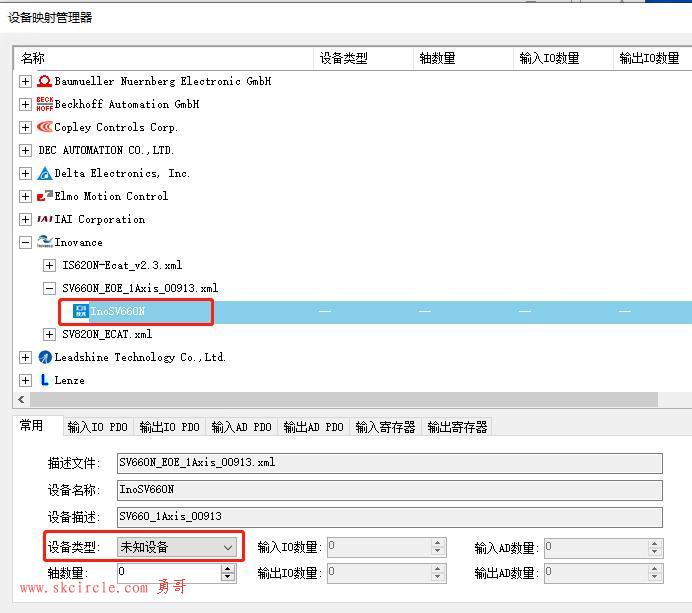
Task: Select the Copley Controls Corp. row
Action: [x=116, y=128]
